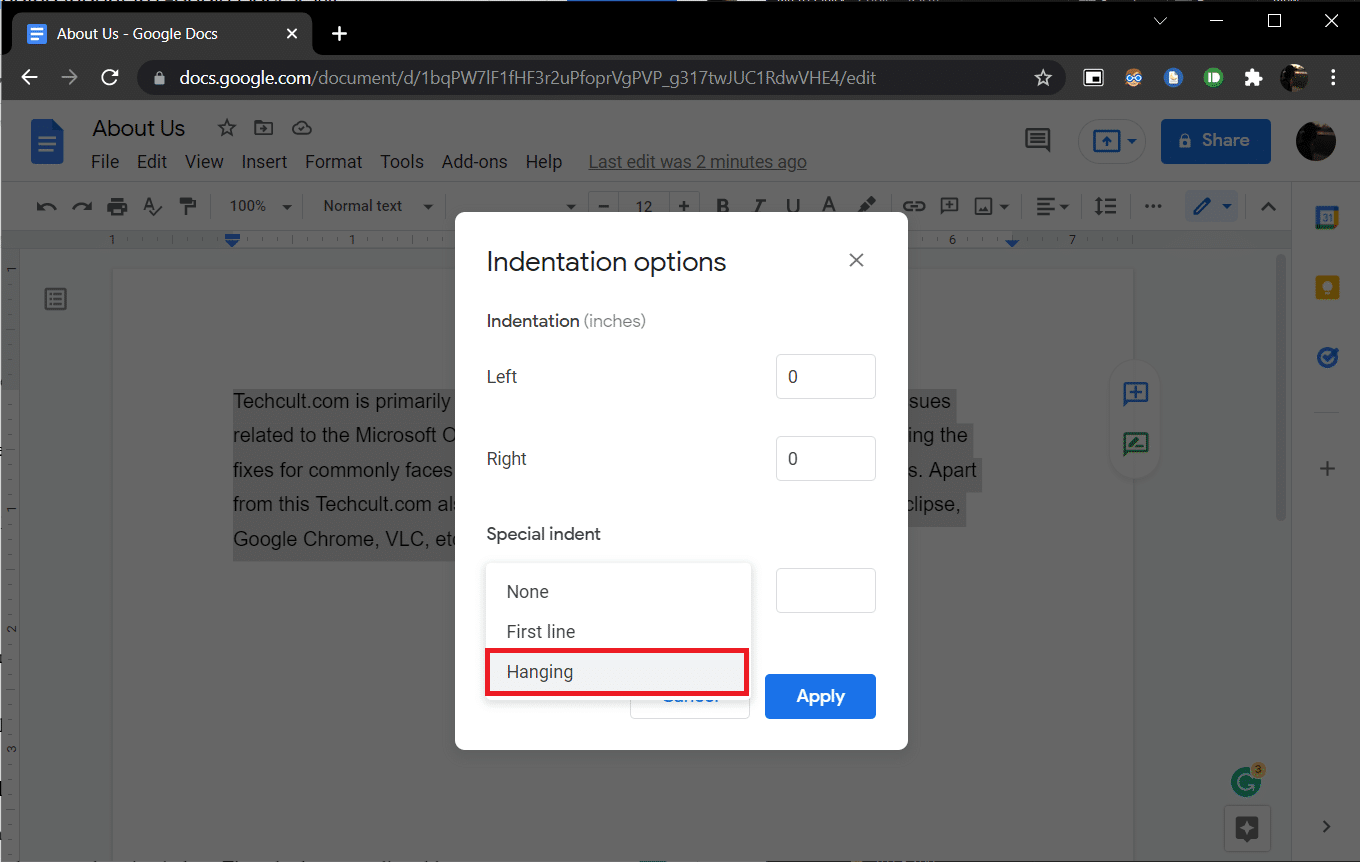1360x862 pixels.
Task: Open the Insert menu
Action: click(x=264, y=162)
